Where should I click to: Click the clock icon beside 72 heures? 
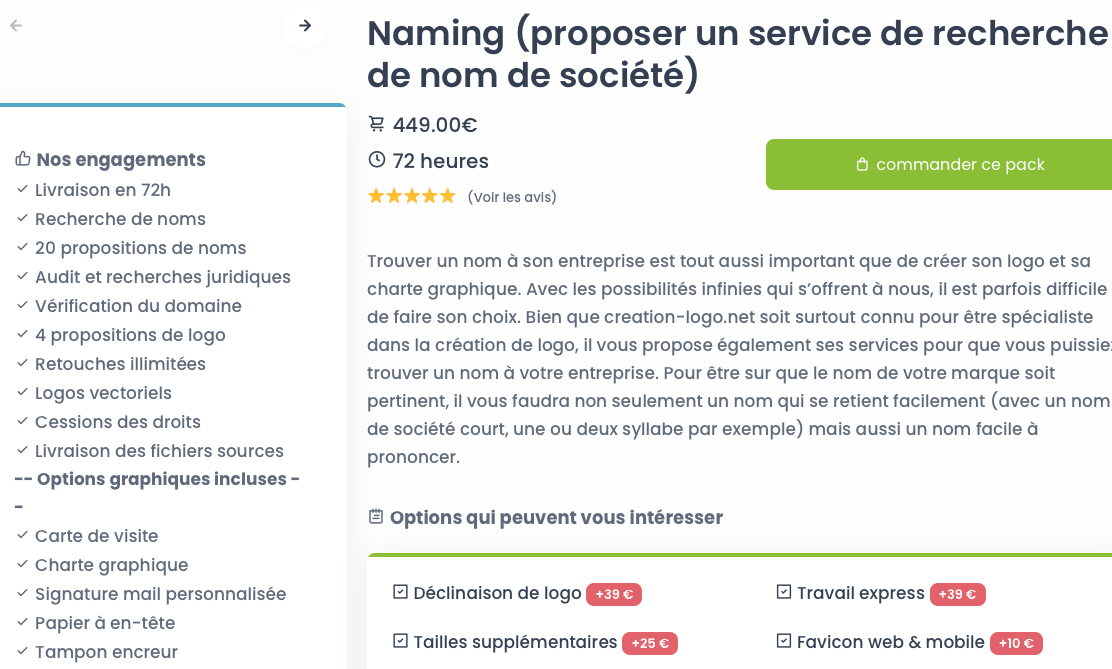376,160
